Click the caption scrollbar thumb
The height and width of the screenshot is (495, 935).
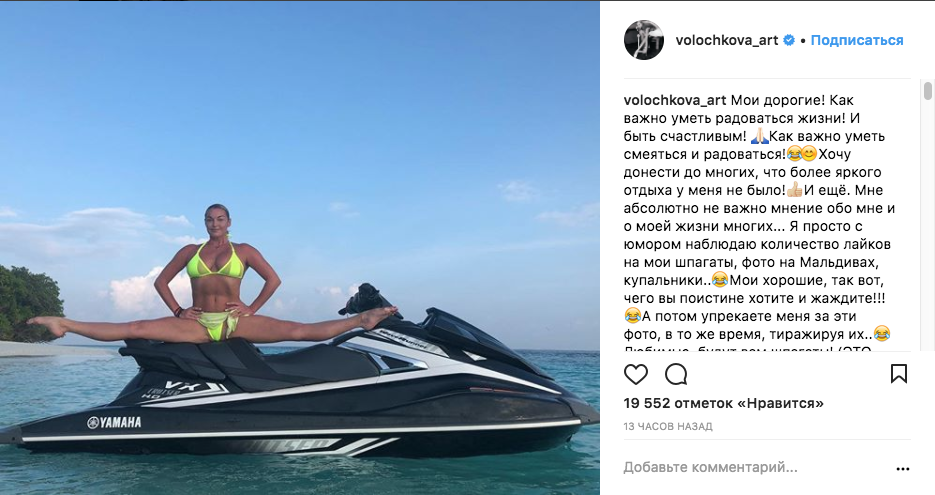click(927, 91)
